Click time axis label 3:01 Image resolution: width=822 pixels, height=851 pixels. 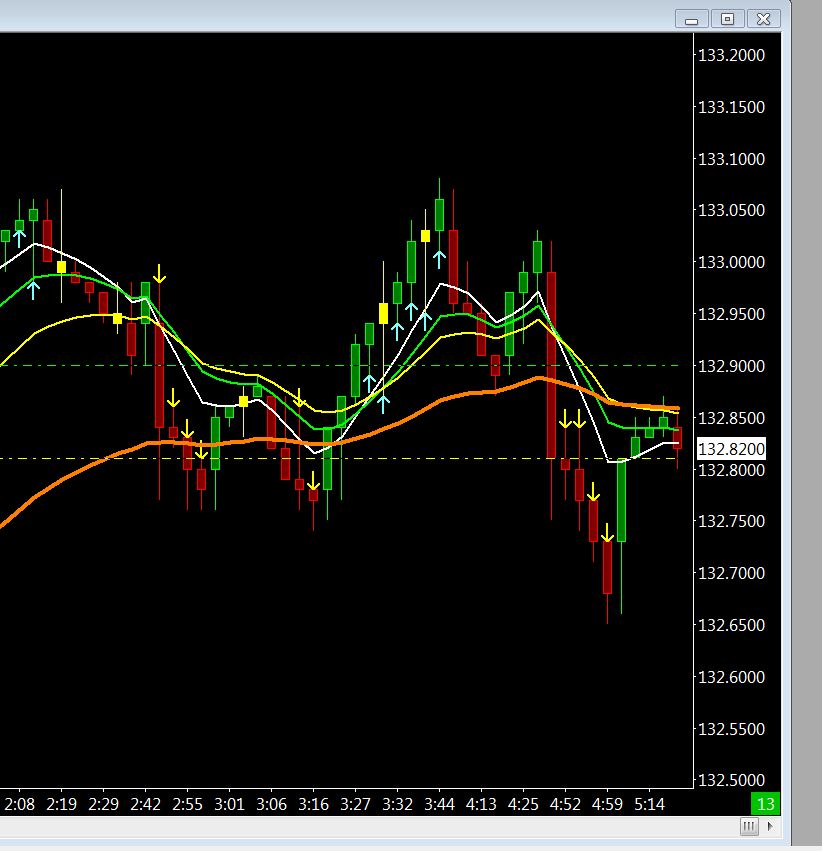[229, 804]
